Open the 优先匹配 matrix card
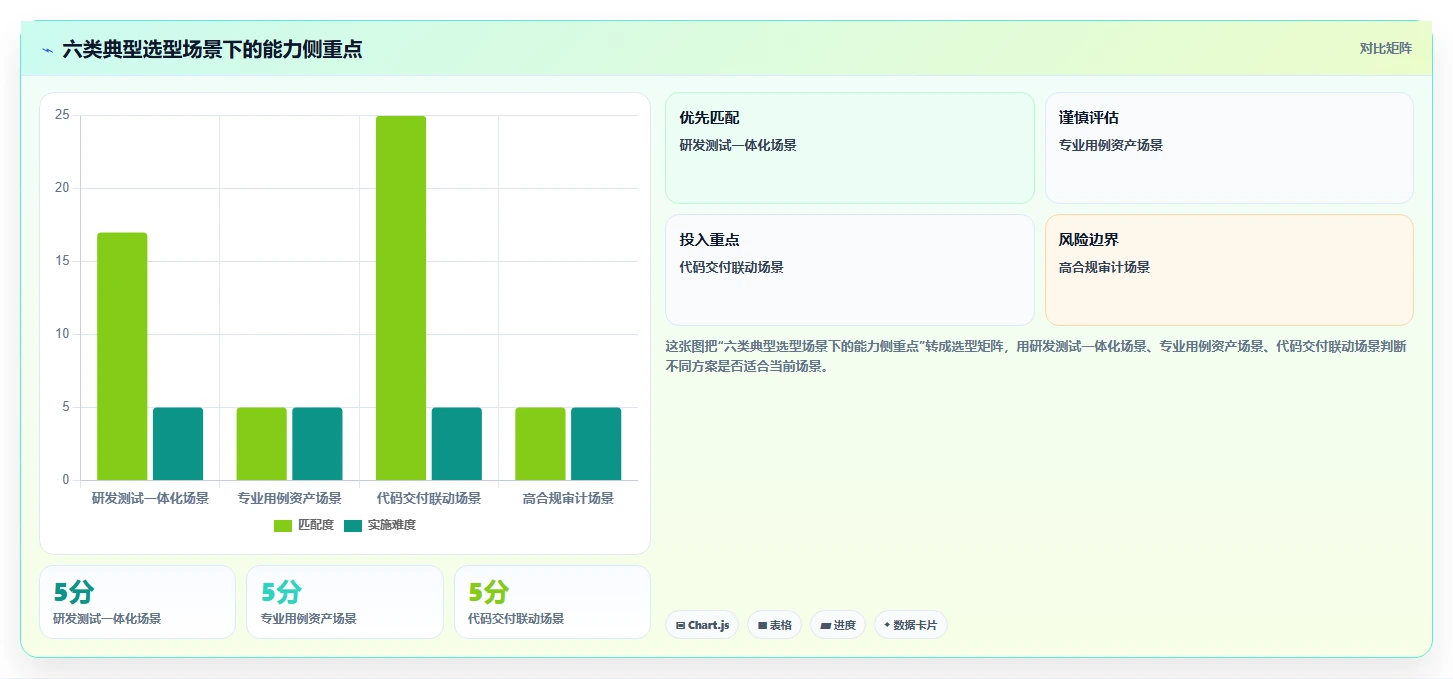Viewport: 1453px width, 679px height. pos(850,148)
